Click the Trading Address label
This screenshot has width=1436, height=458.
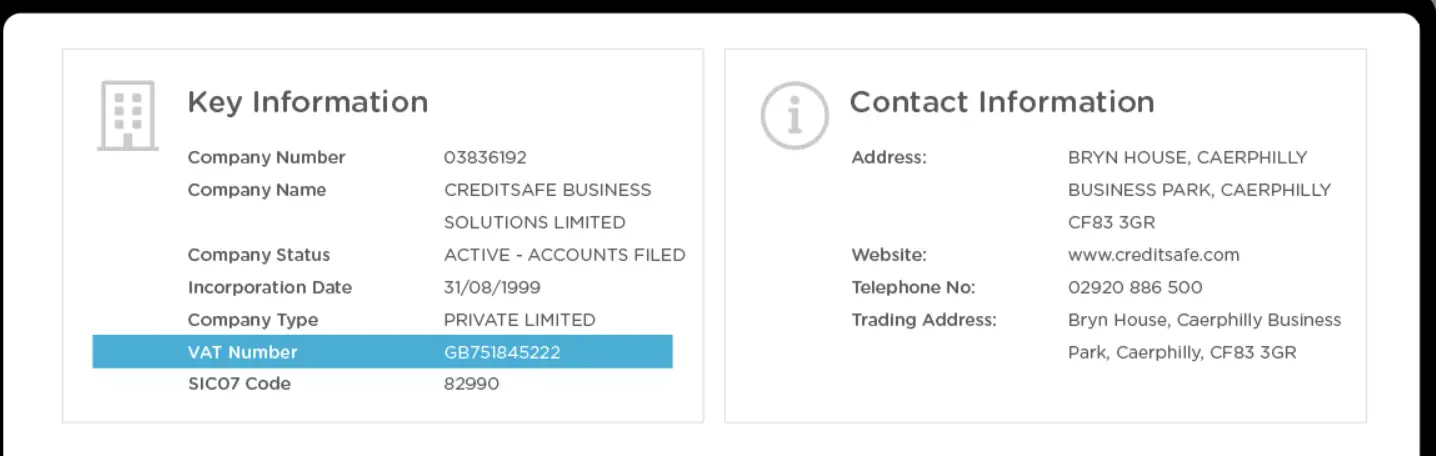pos(923,320)
